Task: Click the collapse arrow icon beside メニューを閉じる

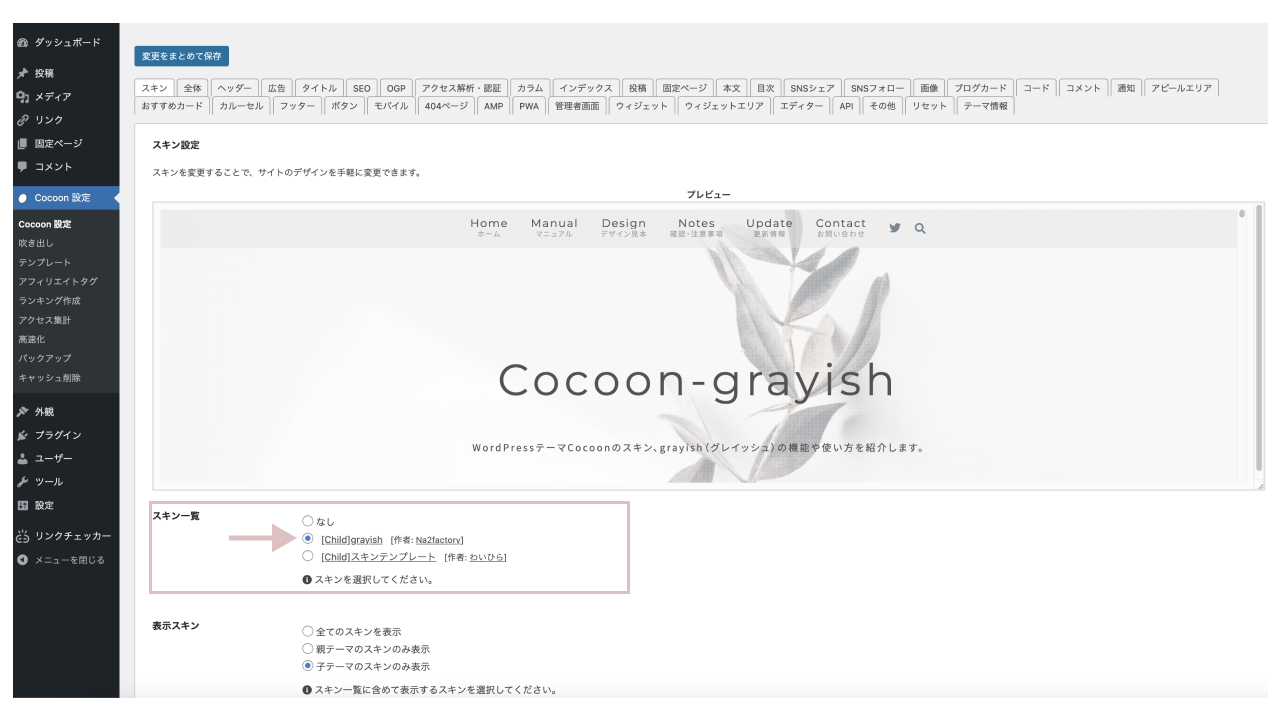Action: [x=23, y=560]
